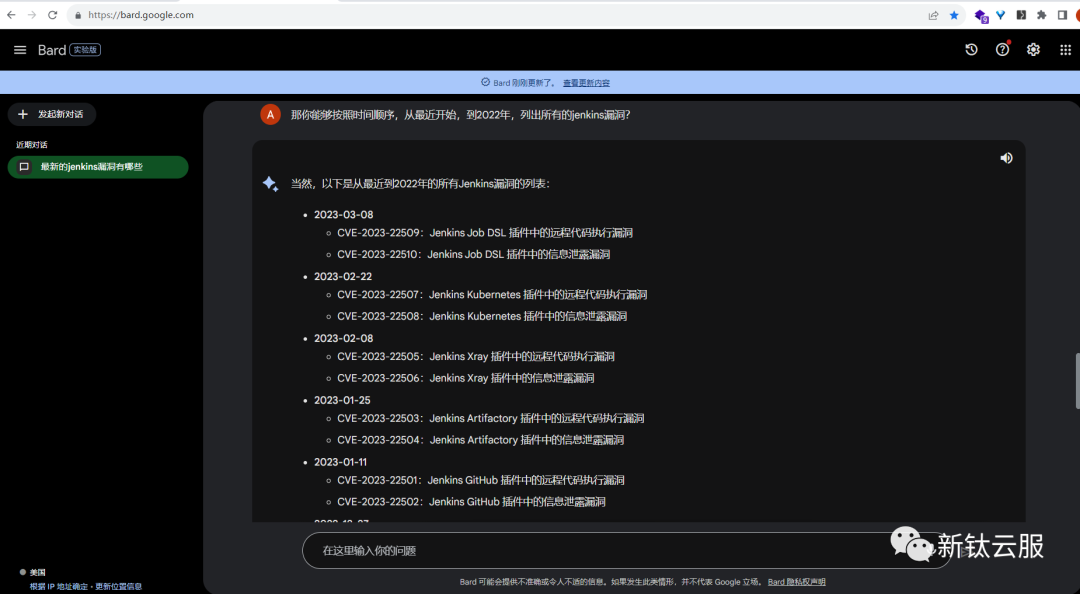Click the date heading 2023-02-08
Screen dimensions: 1080x594
(x=344, y=338)
